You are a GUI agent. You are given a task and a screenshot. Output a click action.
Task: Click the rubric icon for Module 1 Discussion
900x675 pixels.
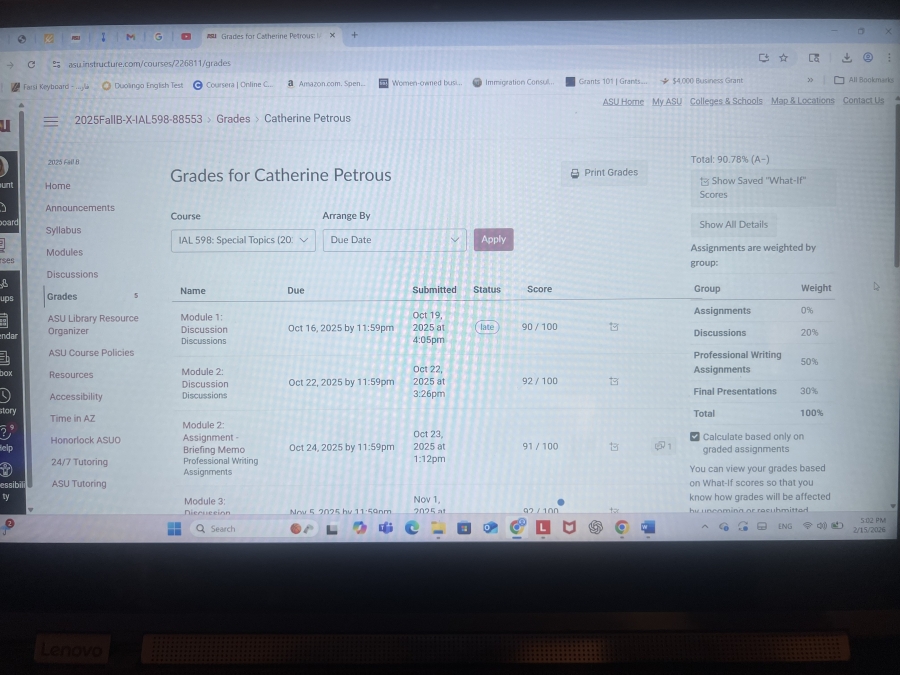coord(613,327)
